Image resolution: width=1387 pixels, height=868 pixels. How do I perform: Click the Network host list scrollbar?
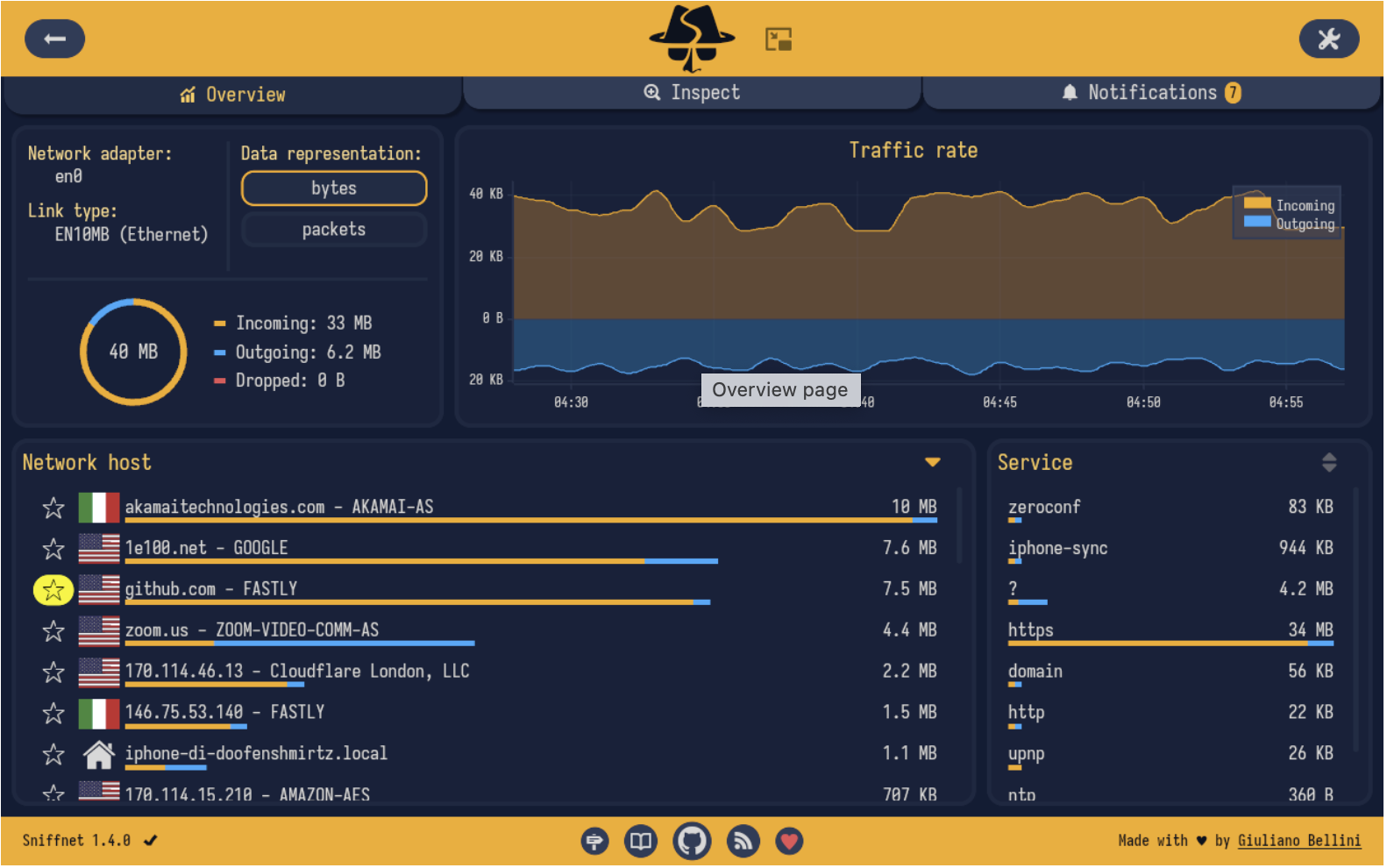pos(958,526)
